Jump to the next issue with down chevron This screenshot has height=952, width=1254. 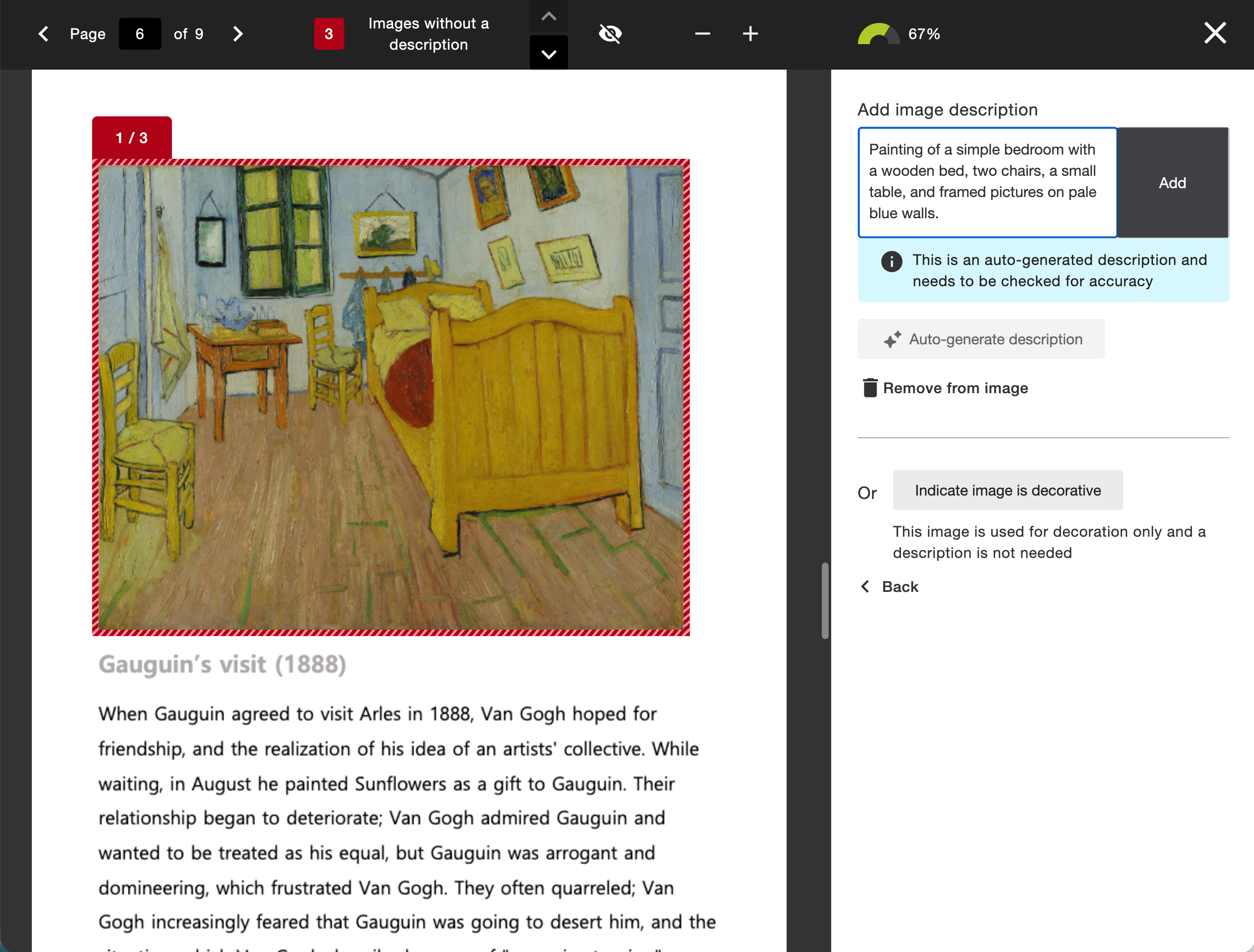pos(548,54)
